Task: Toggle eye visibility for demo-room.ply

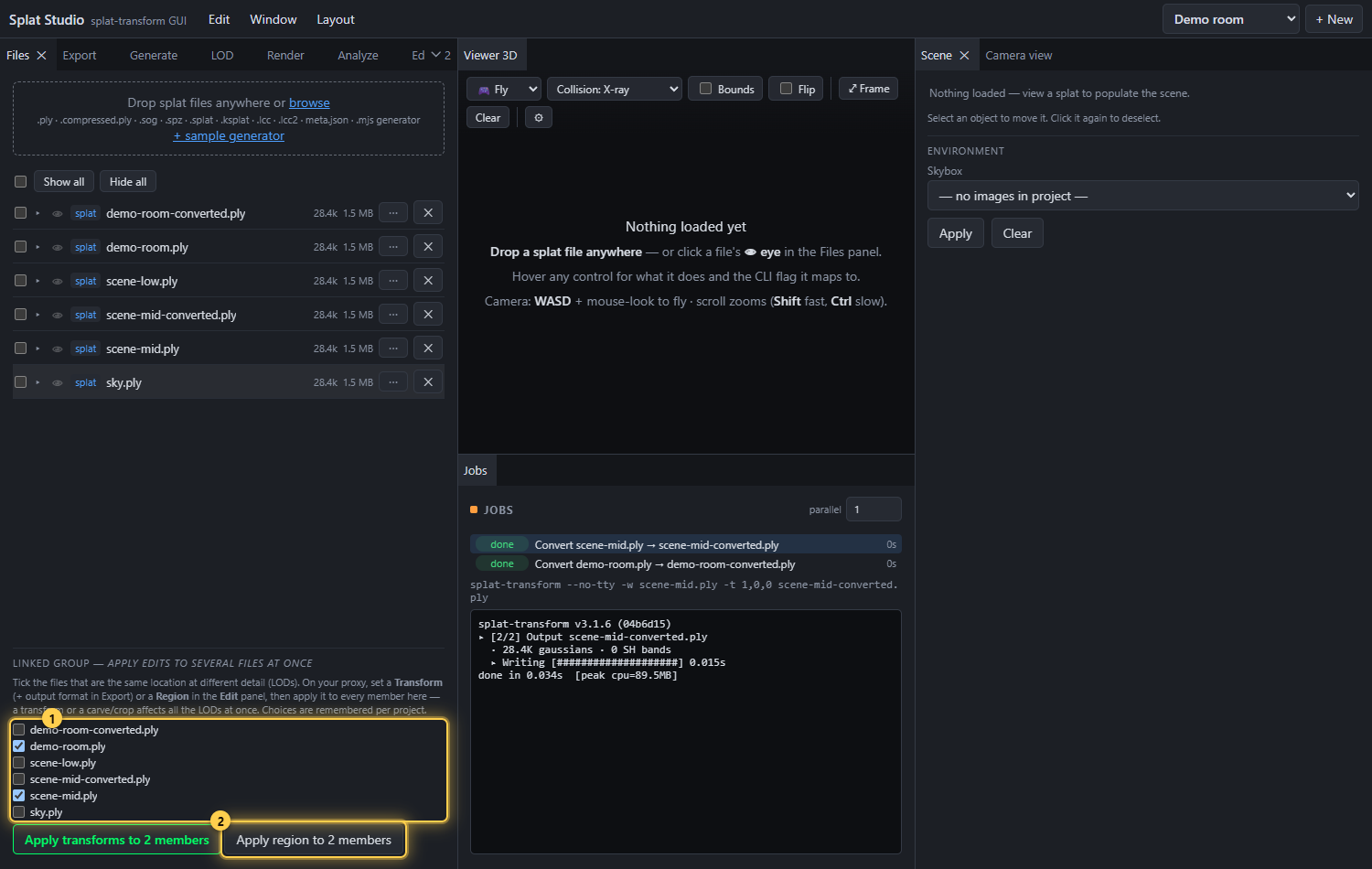Action: pos(58,248)
